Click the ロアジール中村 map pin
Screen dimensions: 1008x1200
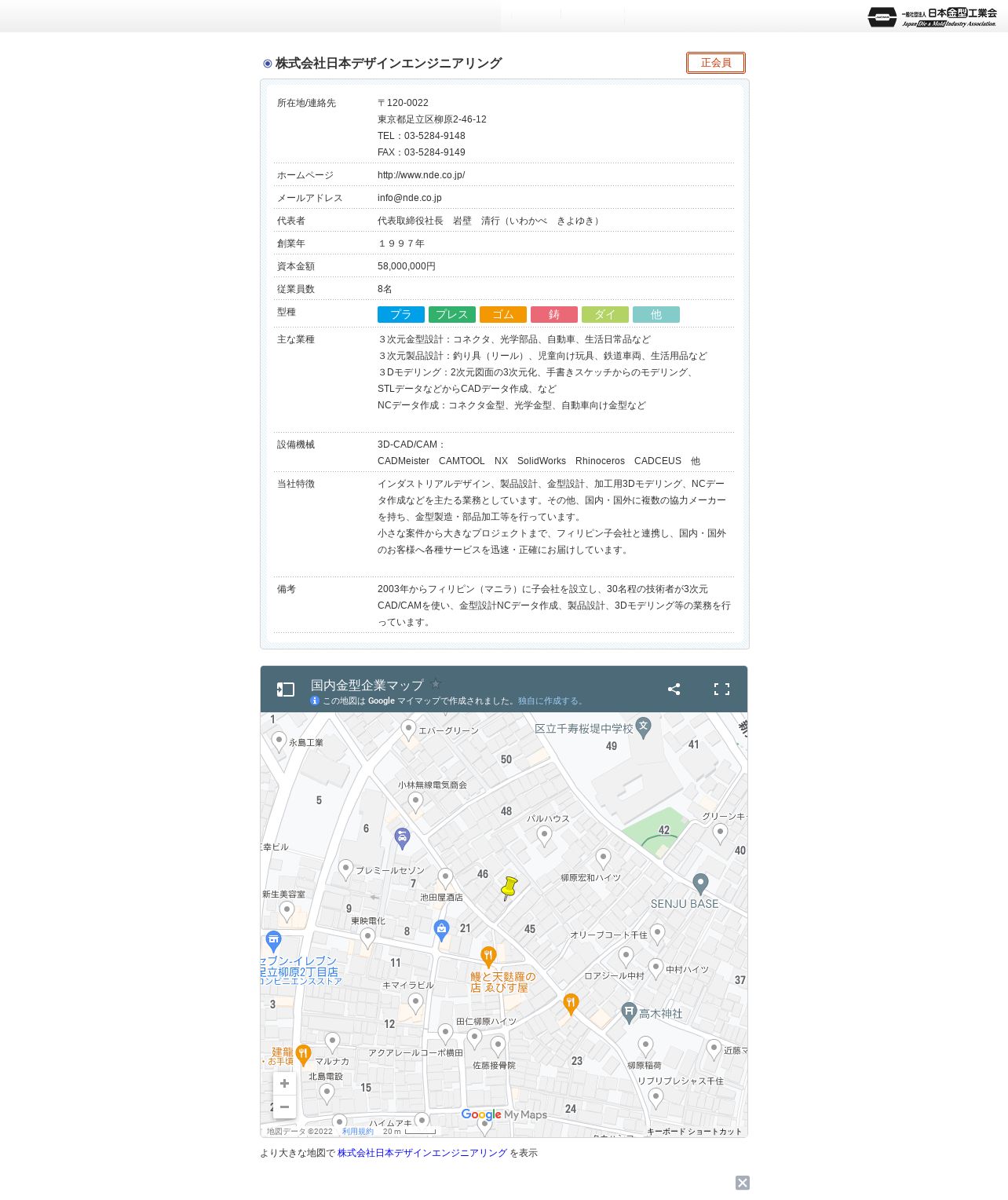pos(626,957)
